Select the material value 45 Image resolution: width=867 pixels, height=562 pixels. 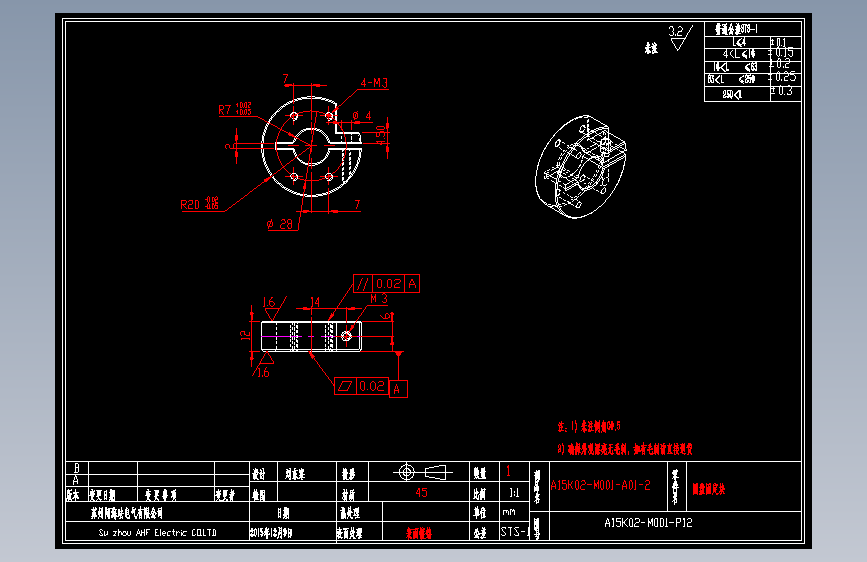pos(421,492)
